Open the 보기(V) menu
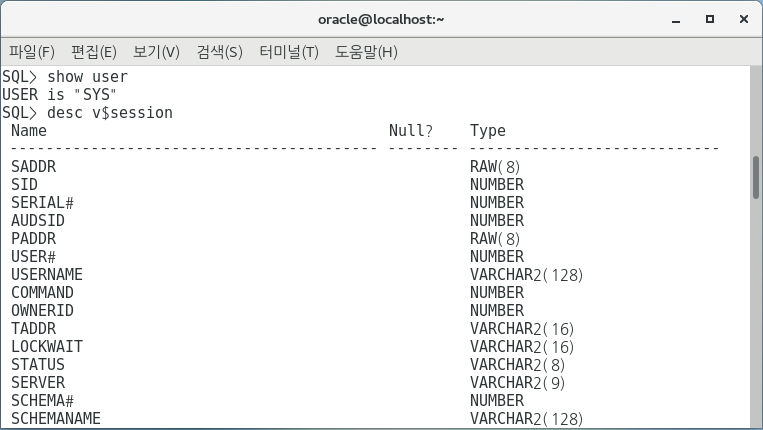Image resolution: width=763 pixels, height=430 pixels. pyautogui.click(x=156, y=52)
